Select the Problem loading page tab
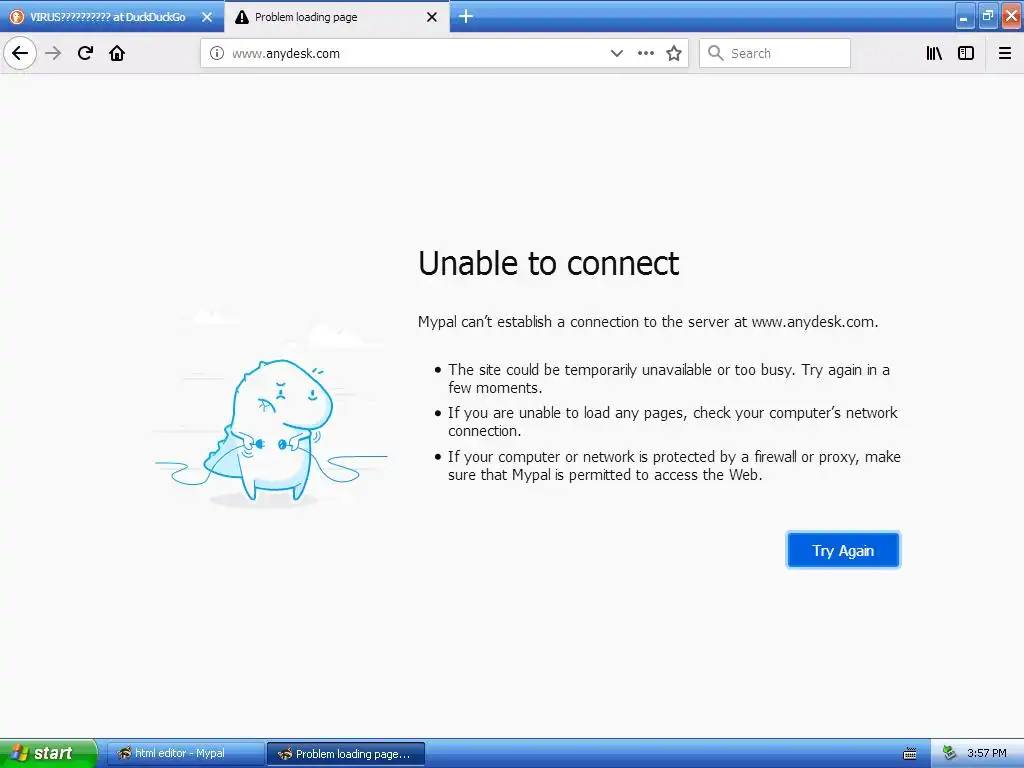The image size is (1024, 768). pos(336,17)
